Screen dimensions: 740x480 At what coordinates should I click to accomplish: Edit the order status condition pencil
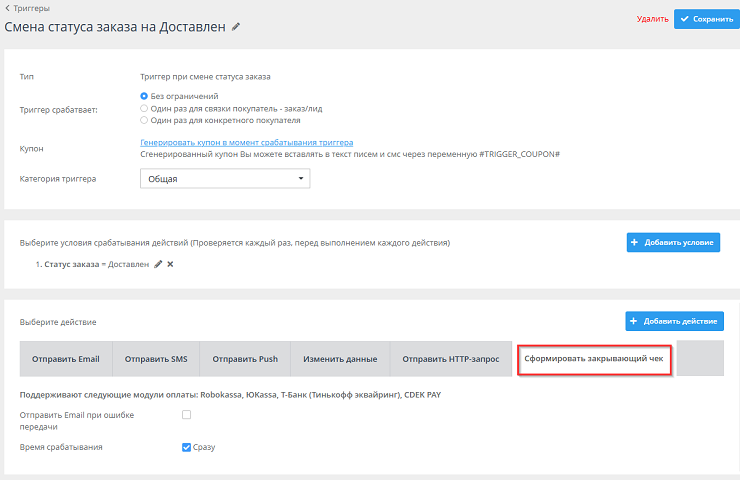(158, 264)
